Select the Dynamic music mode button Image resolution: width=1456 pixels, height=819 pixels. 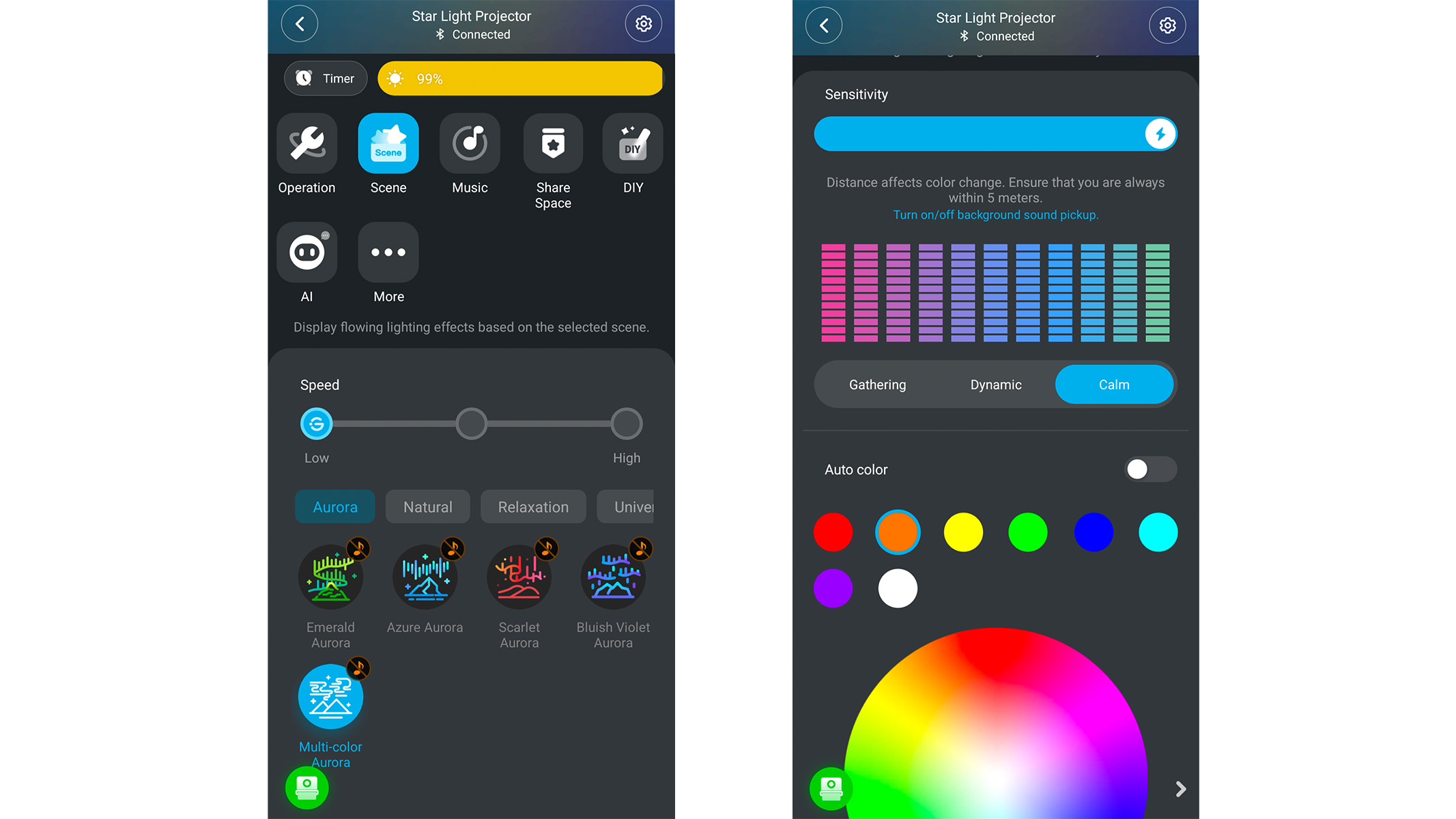[x=994, y=384]
